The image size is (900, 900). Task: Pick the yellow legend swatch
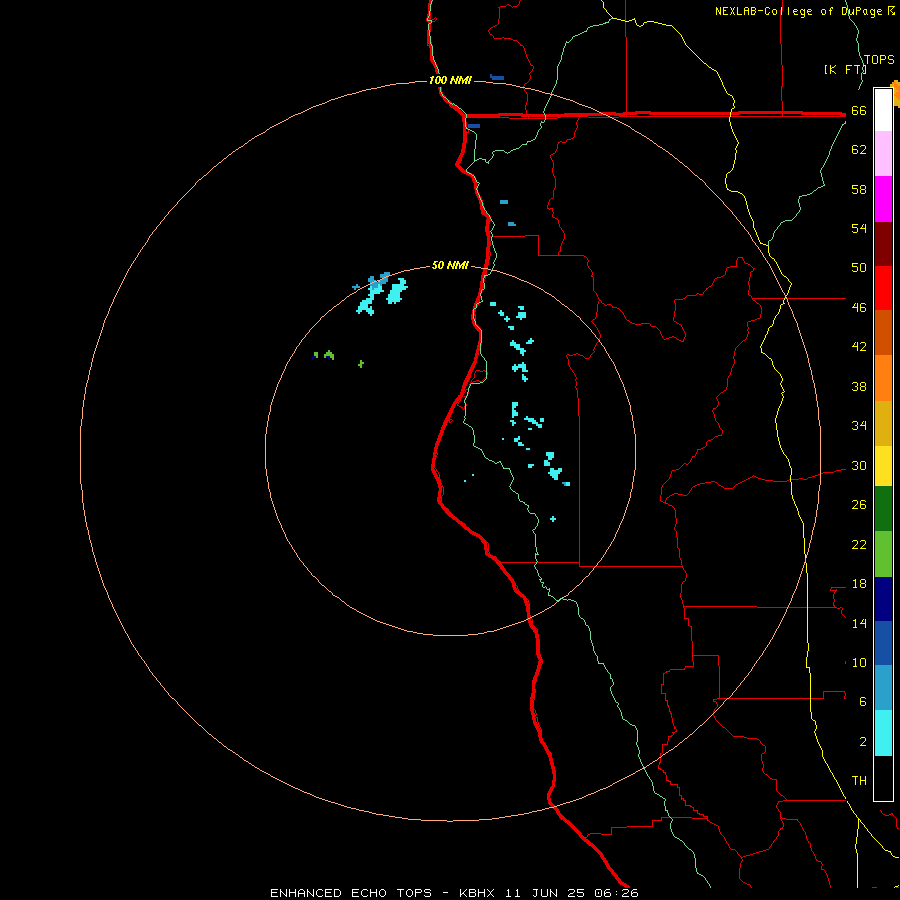[x=883, y=466]
